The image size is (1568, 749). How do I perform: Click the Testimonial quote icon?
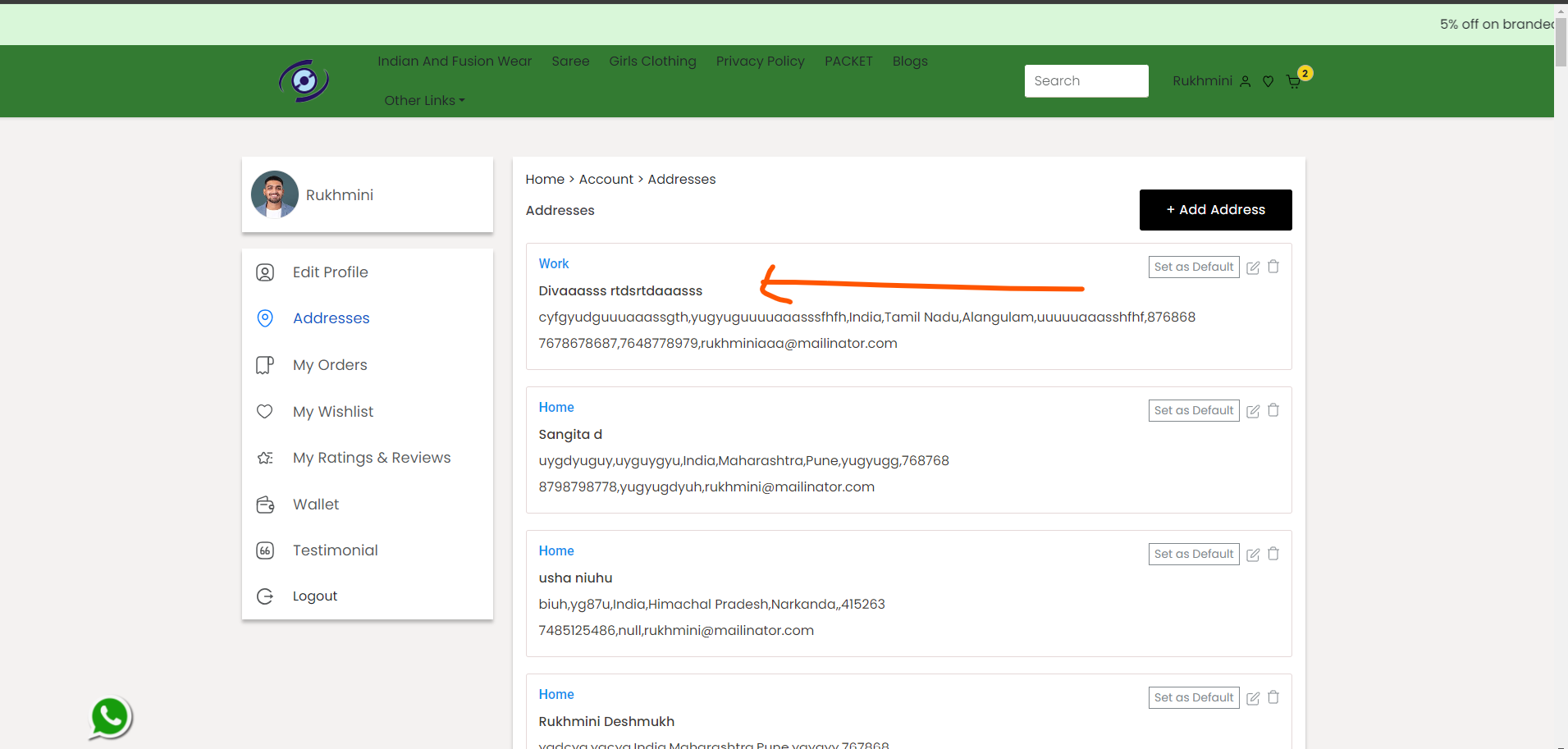[x=265, y=550]
